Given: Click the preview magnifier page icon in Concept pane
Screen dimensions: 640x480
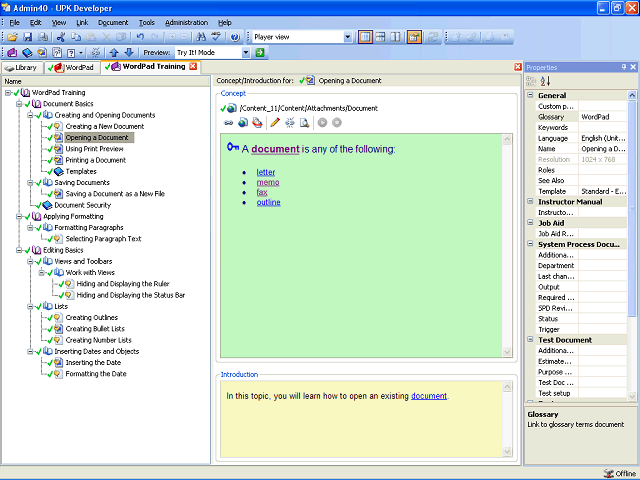Looking at the screenshot, I should pyautogui.click(x=304, y=122).
